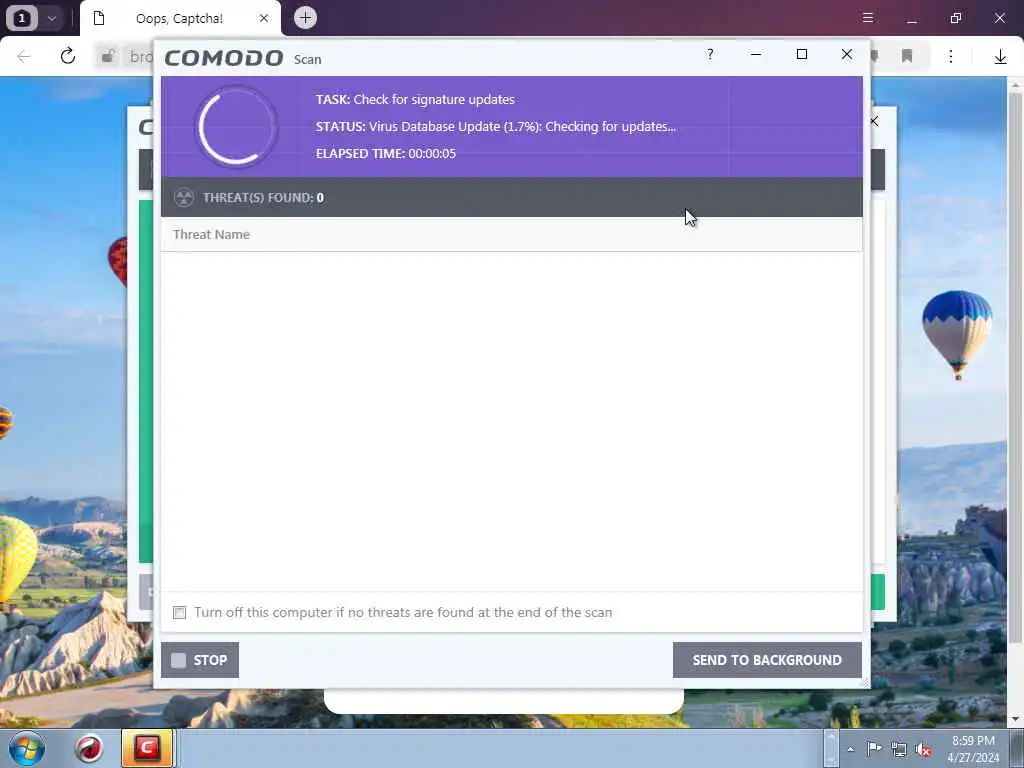Image resolution: width=1024 pixels, height=768 pixels.
Task: Expand the tab list dropdown arrow
Action: tap(52, 18)
